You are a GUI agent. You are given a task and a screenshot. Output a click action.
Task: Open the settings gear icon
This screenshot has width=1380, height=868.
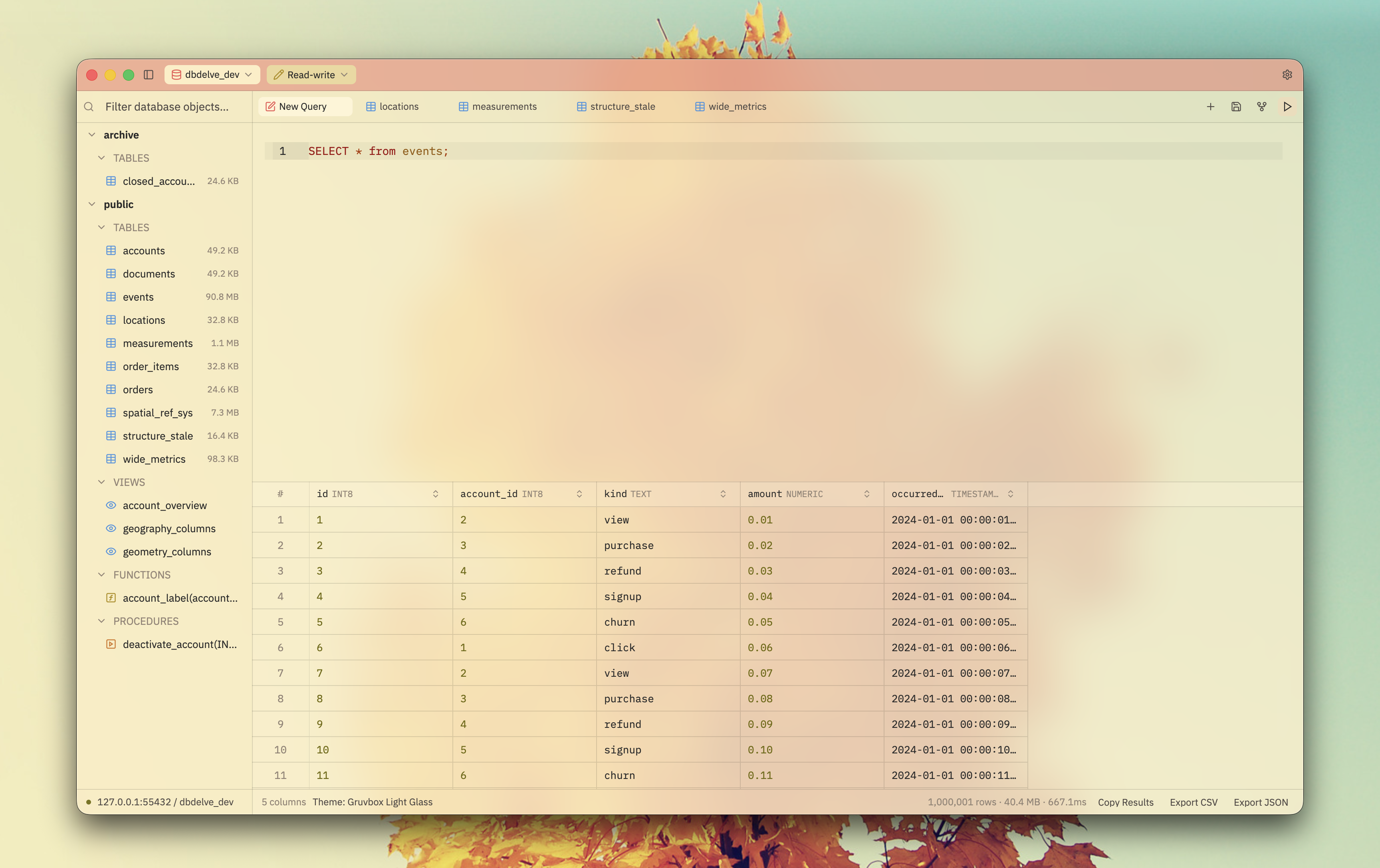[1287, 75]
